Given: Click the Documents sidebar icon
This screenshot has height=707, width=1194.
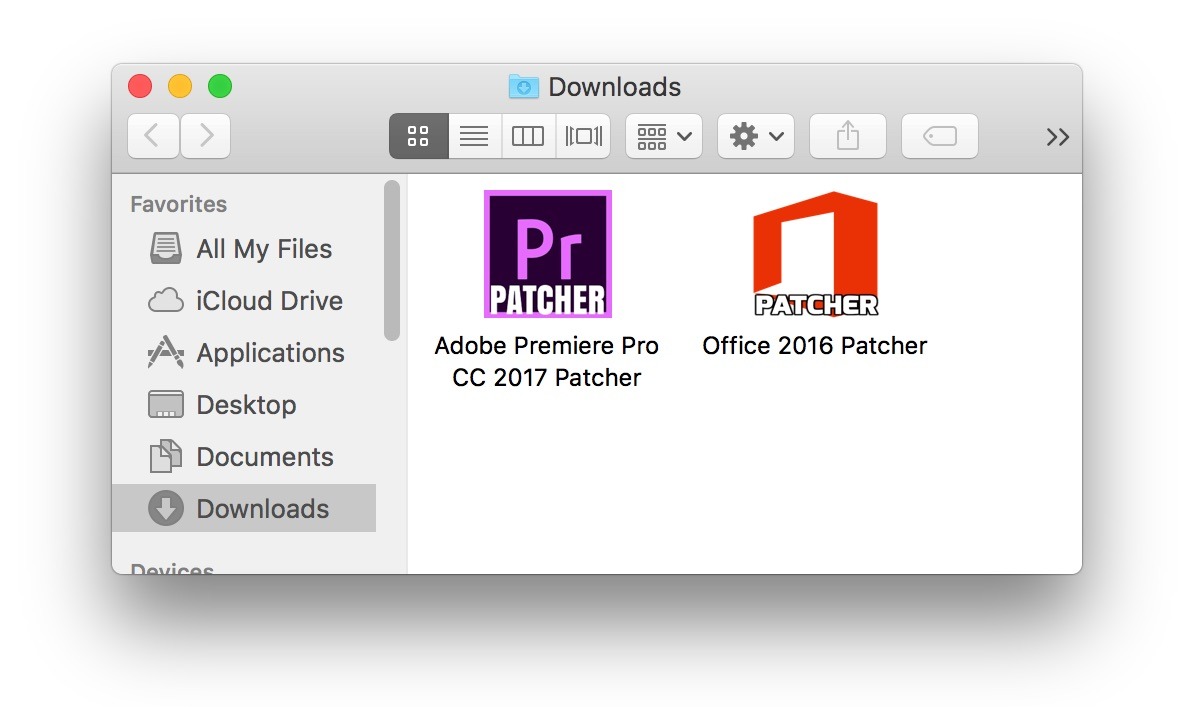Looking at the screenshot, I should click(x=165, y=456).
